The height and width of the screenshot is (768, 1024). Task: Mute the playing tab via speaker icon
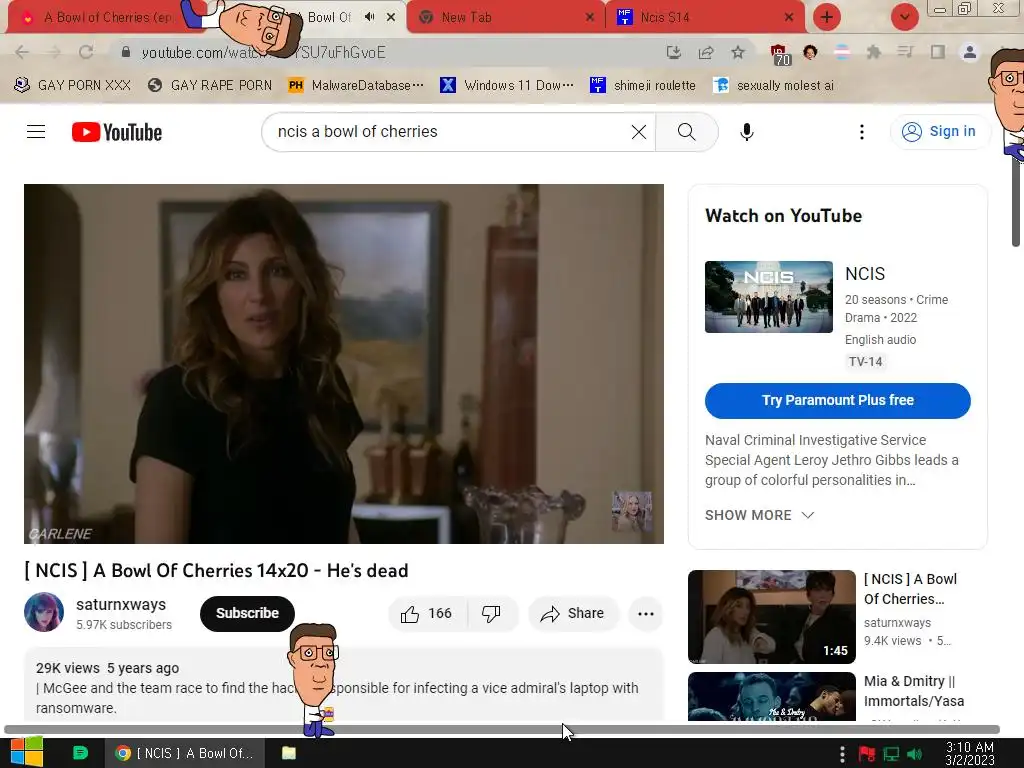pos(370,17)
